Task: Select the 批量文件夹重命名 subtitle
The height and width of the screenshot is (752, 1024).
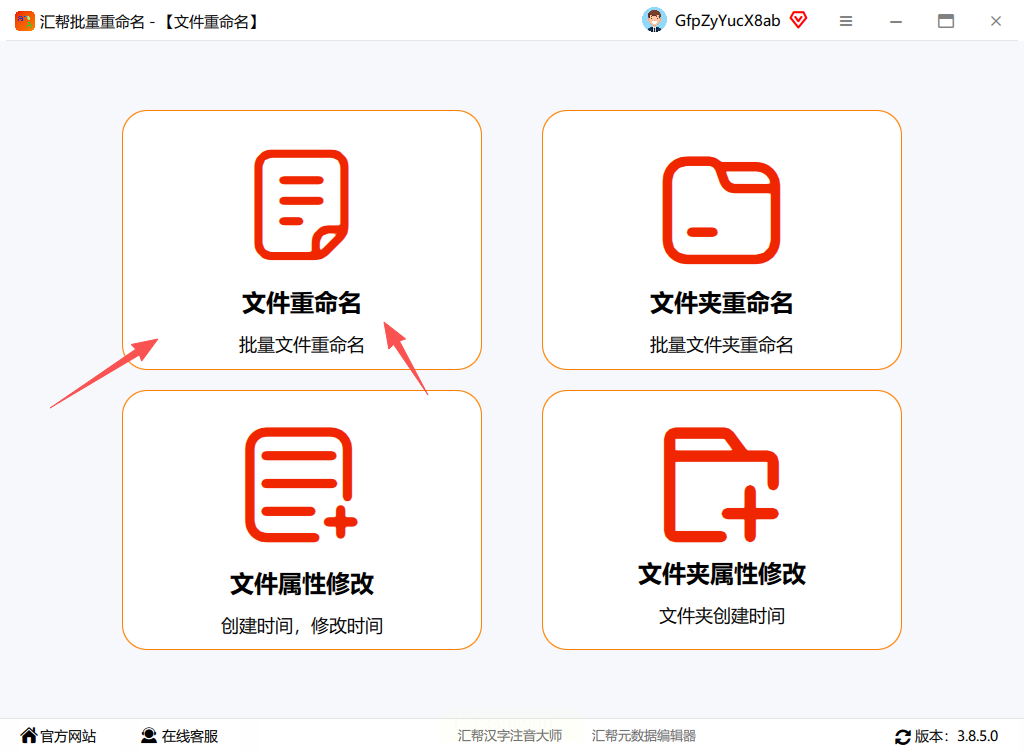Action: [721, 345]
